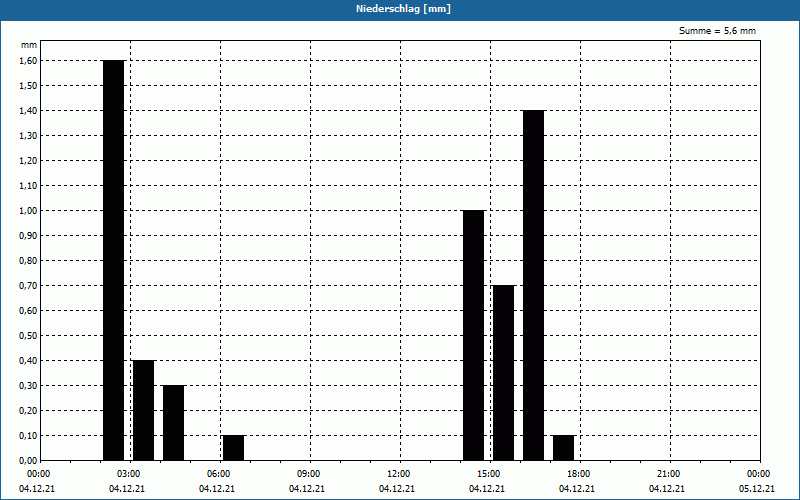
Task: Click the 04.12.21 date under 12:00
Action: click(396, 488)
